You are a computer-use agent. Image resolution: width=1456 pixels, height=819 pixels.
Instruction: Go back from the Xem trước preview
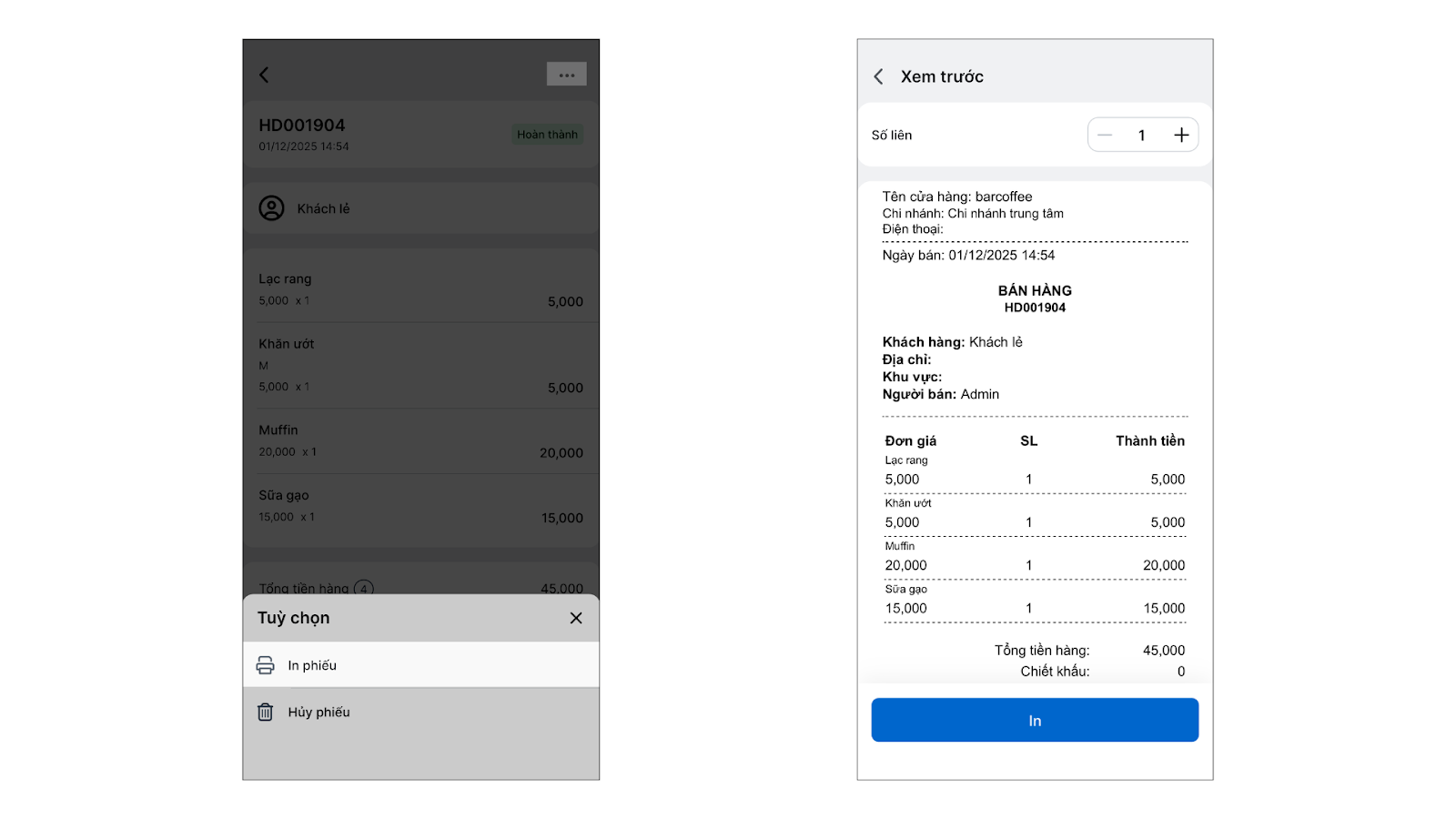(x=879, y=76)
